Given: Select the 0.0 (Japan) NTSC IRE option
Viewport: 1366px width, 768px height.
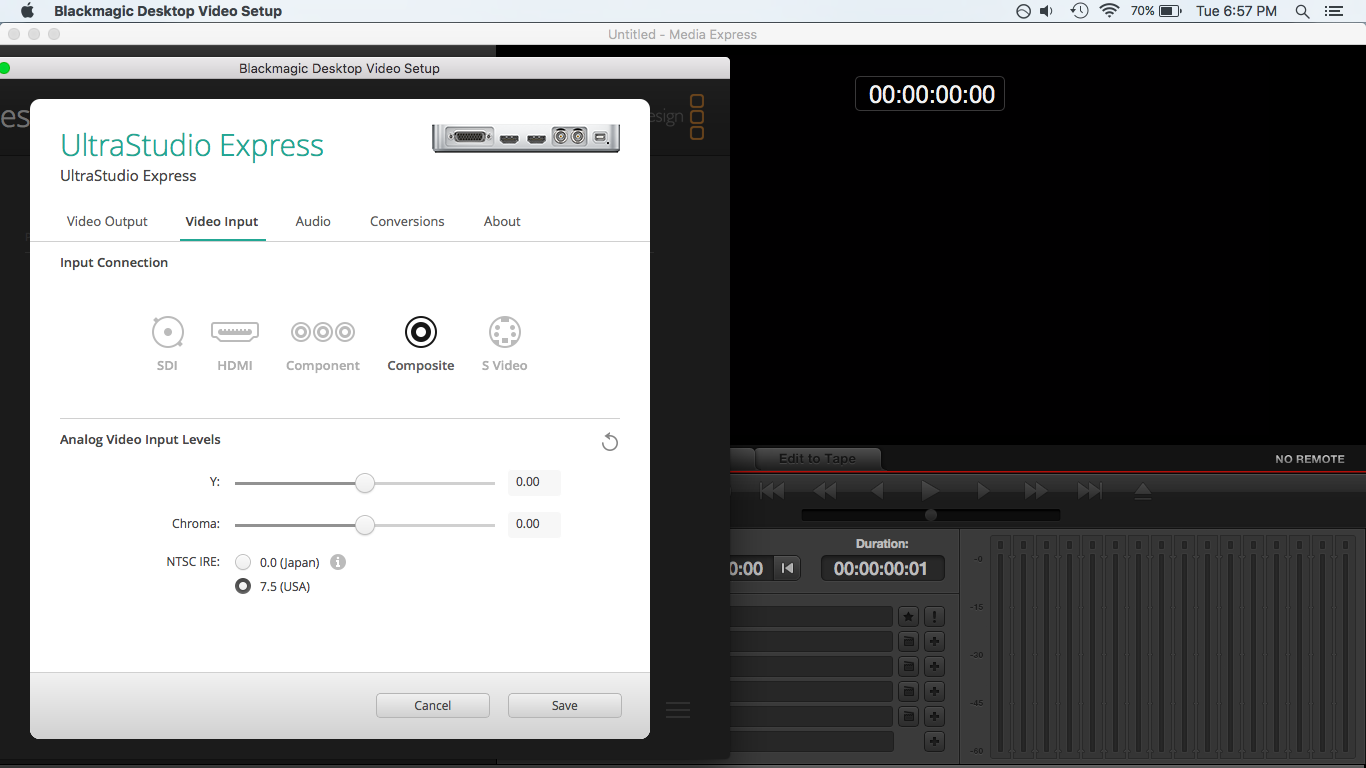Looking at the screenshot, I should 243,562.
